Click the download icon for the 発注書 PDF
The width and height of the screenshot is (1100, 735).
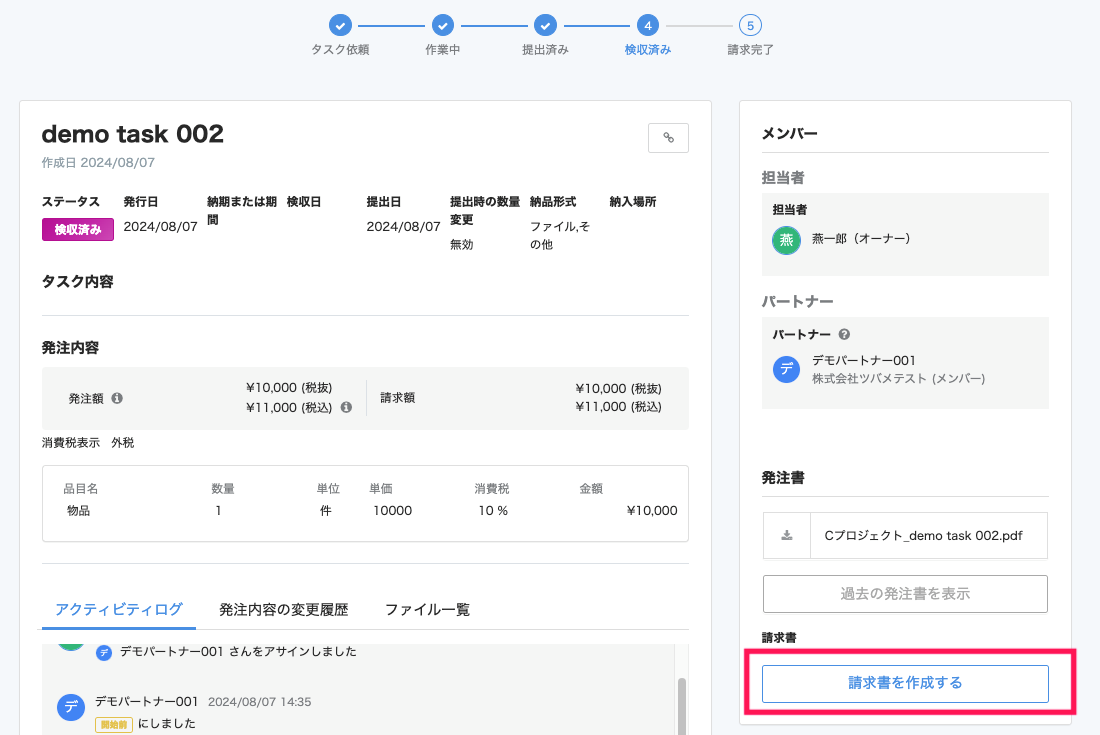(x=787, y=535)
